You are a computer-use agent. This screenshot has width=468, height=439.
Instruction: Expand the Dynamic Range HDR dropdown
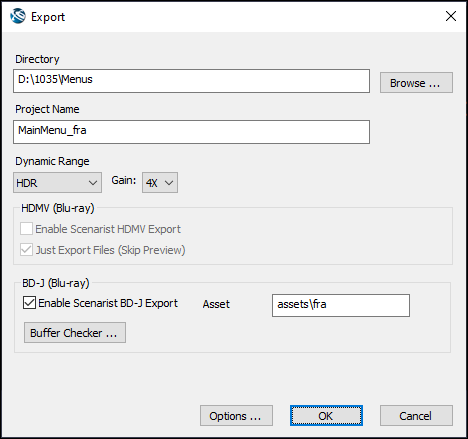click(57, 183)
